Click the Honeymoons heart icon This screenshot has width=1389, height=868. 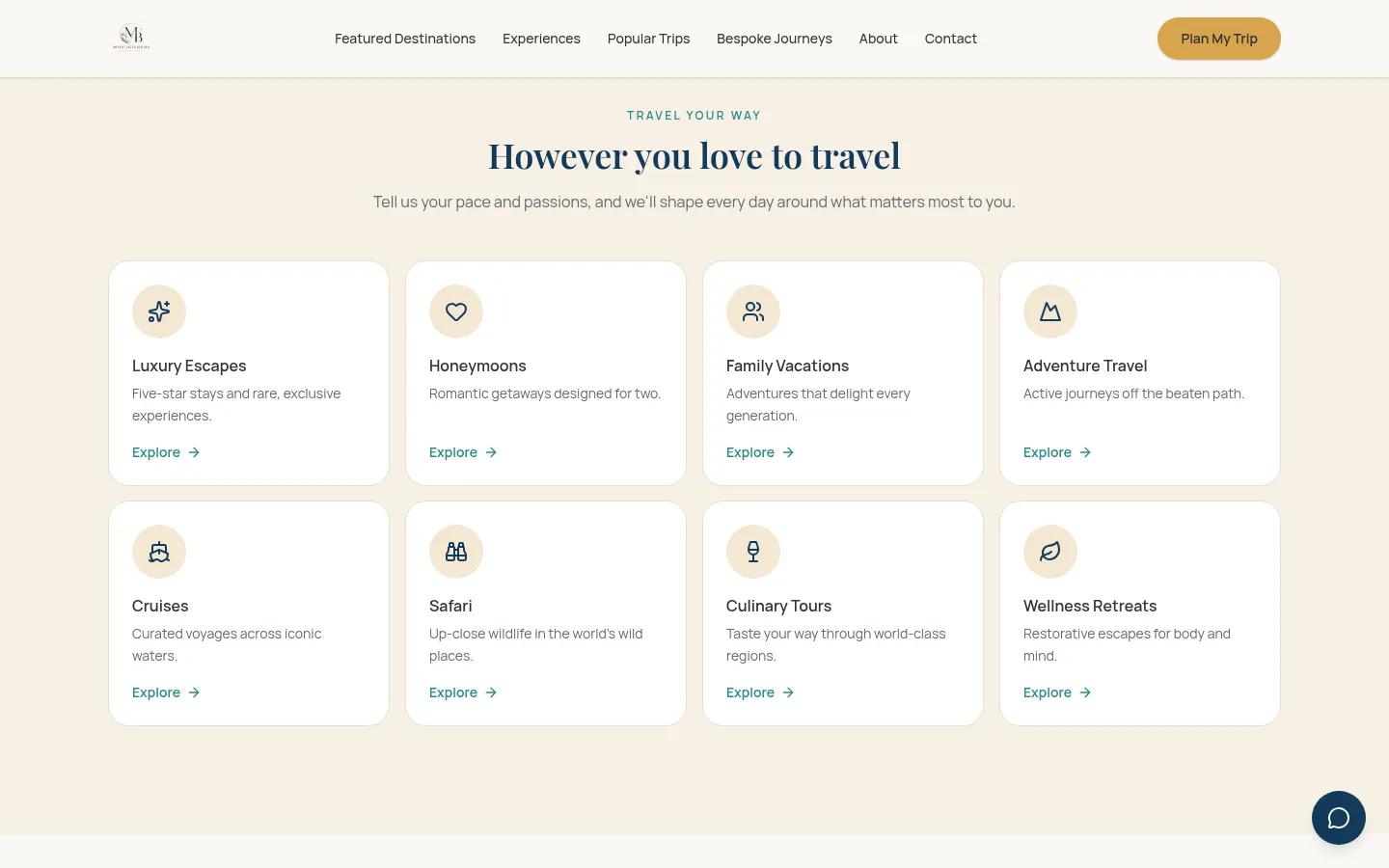(456, 312)
